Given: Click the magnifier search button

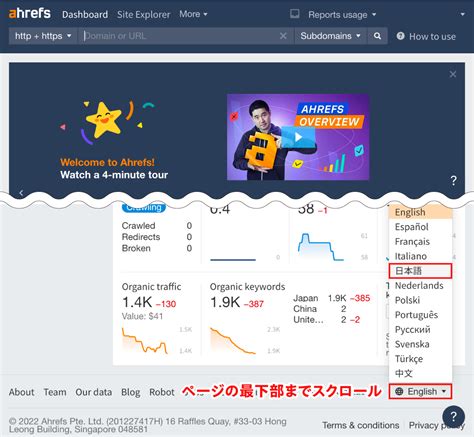Looking at the screenshot, I should point(377,36).
